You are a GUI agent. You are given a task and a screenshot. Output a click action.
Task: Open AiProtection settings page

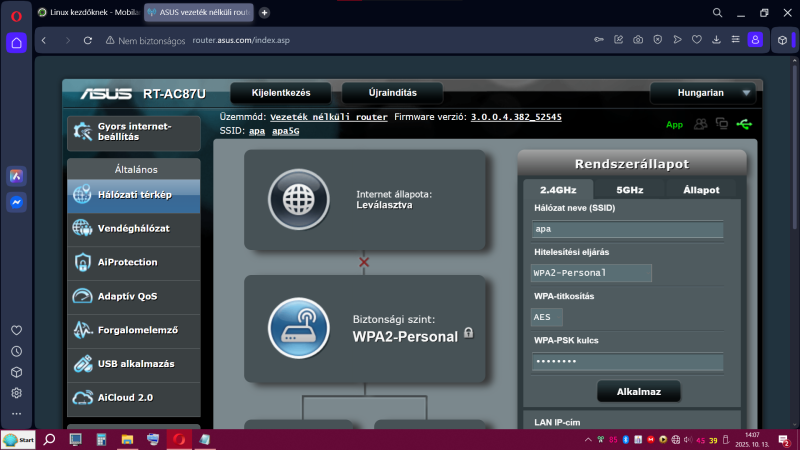point(134,262)
